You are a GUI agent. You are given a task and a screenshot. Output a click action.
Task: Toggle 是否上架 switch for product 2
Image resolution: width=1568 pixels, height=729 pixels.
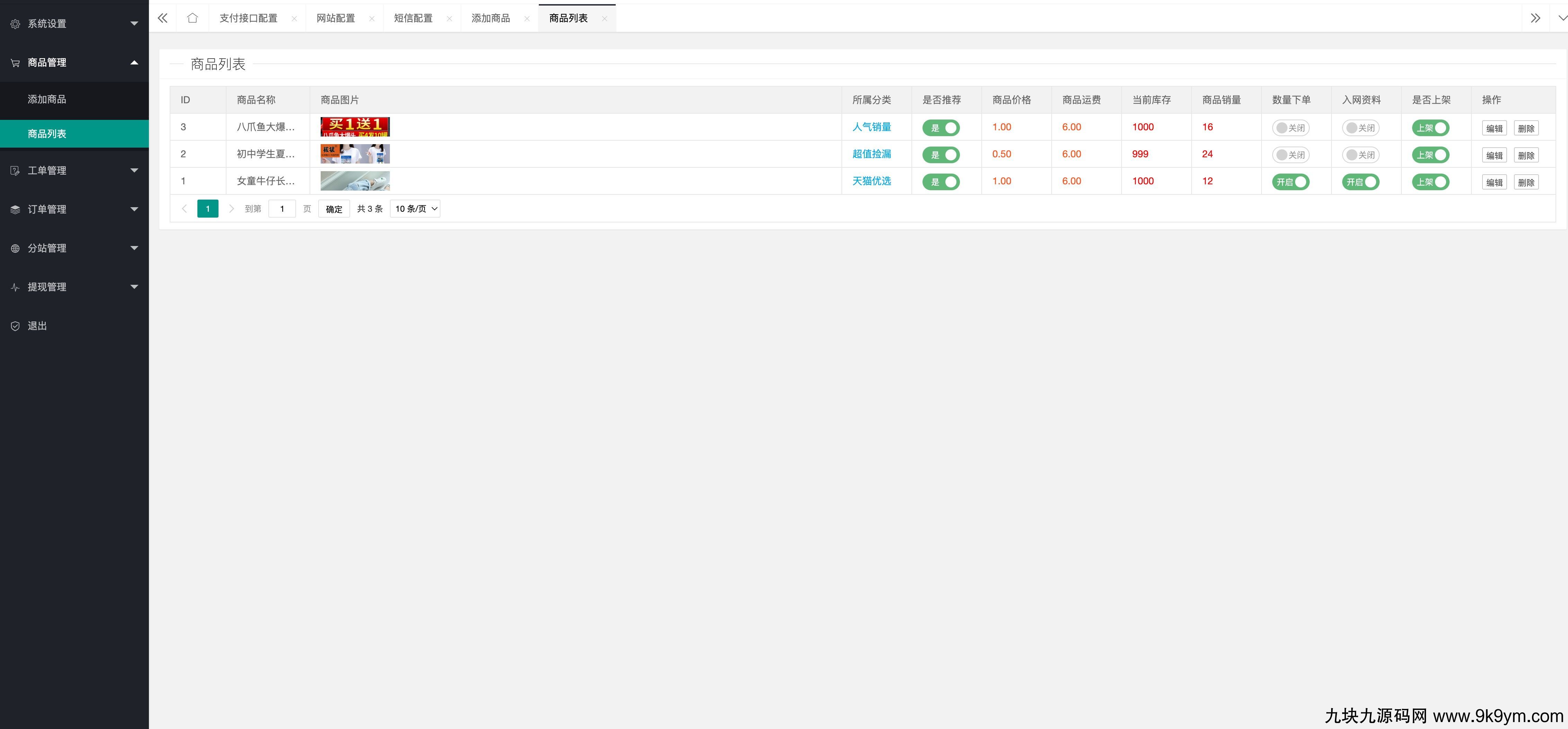1431,155
